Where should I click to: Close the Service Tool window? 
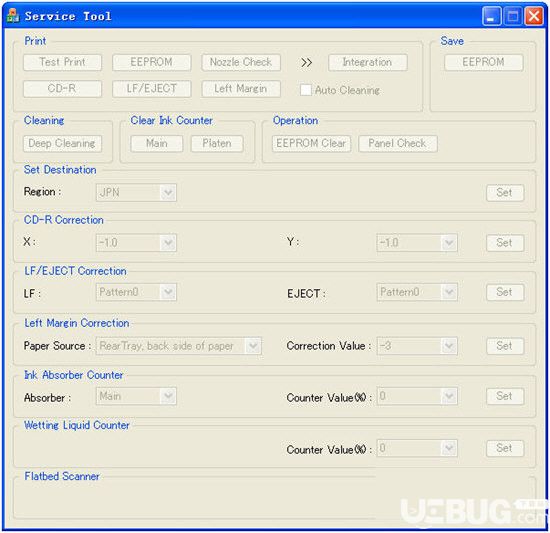tap(534, 16)
